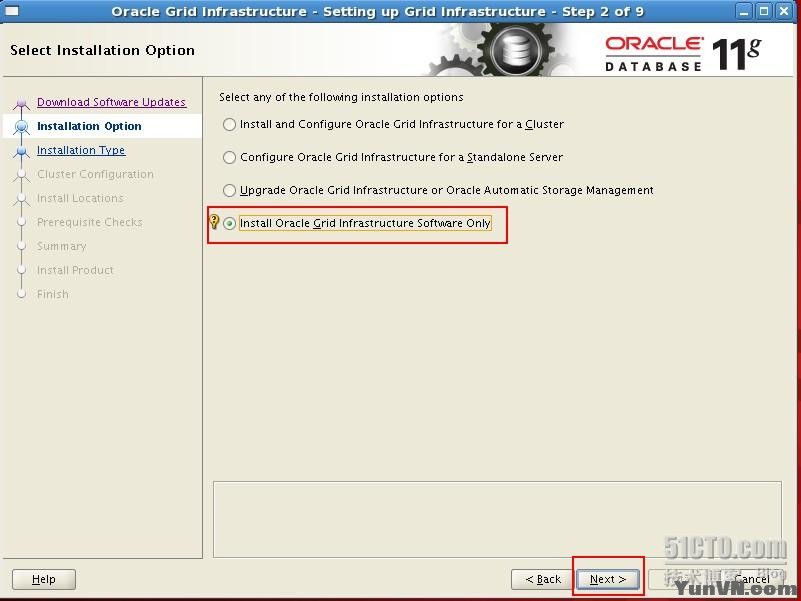Click the Prerequisite Checks step label
801x601 pixels.
89,222
